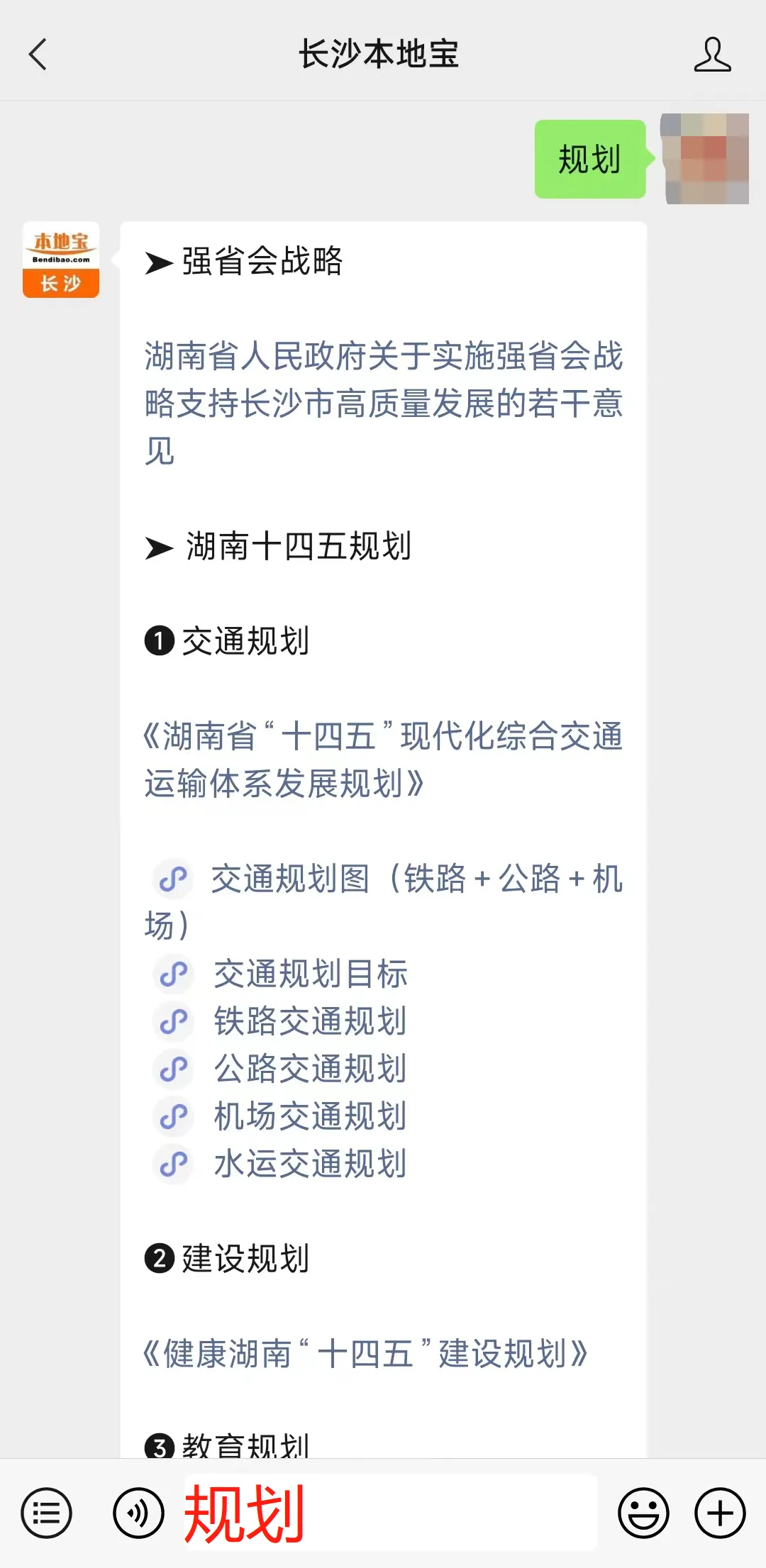
Task: Open the 湖南省人民政府关于实施强省会战略 article link
Action: (383, 403)
